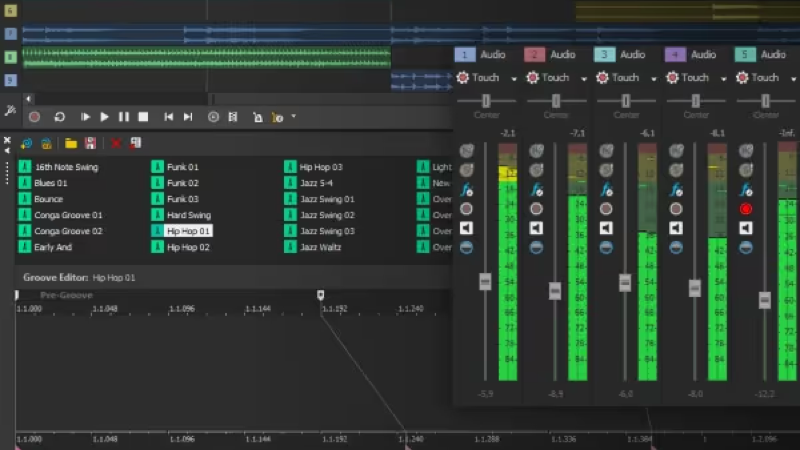
Task: Click the last groove toolbar icon
Action: pyautogui.click(x=135, y=143)
